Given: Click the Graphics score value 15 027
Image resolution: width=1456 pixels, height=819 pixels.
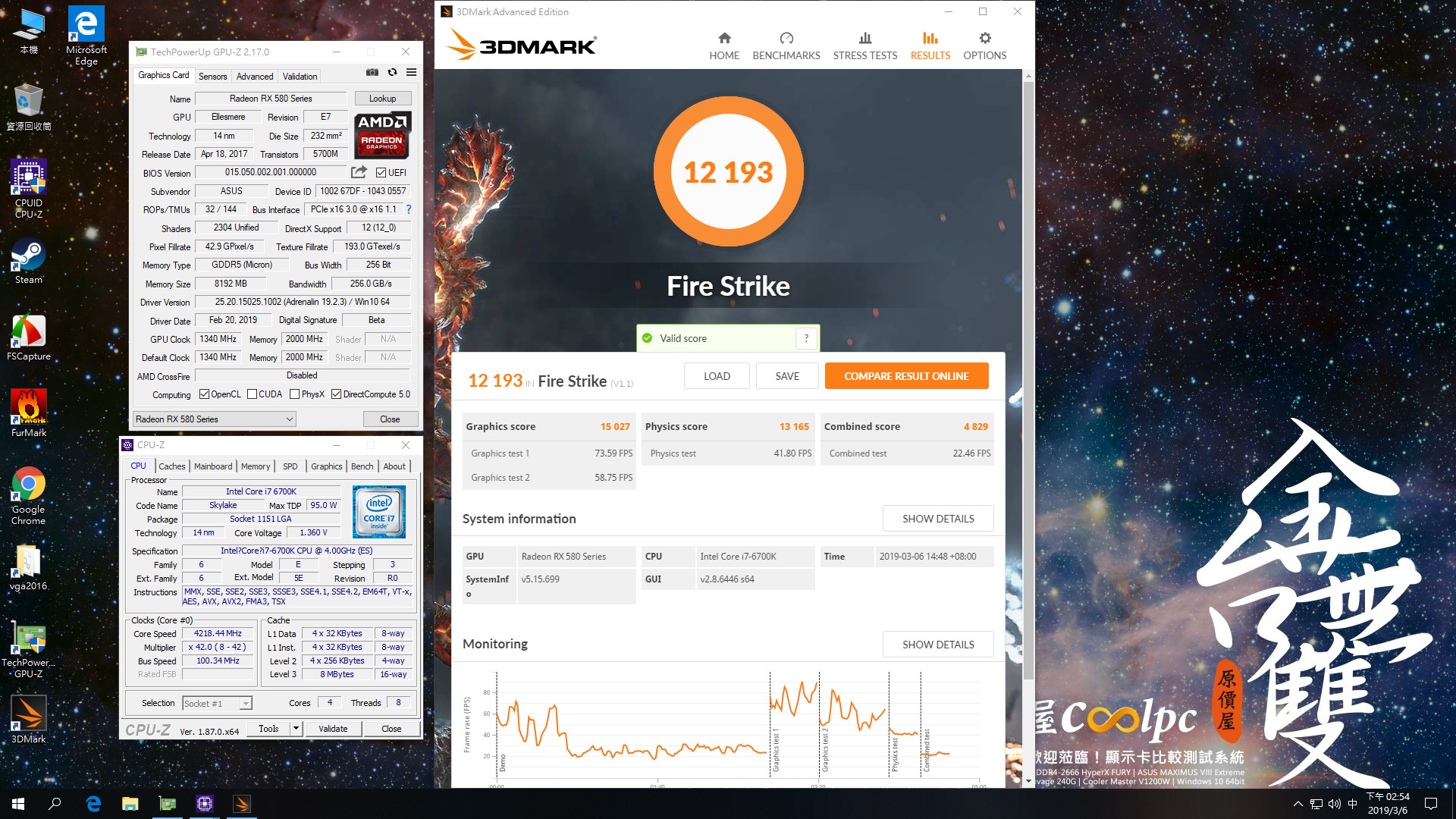Looking at the screenshot, I should pyautogui.click(x=615, y=427).
